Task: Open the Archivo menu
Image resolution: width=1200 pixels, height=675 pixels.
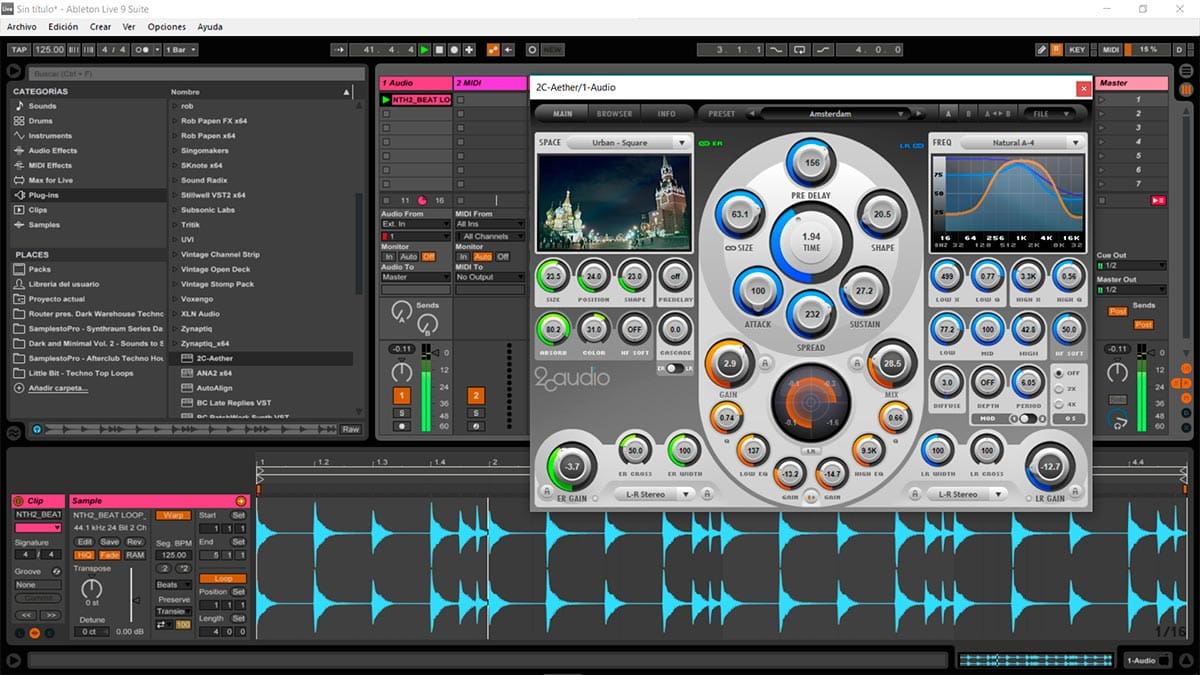Action: (22, 27)
